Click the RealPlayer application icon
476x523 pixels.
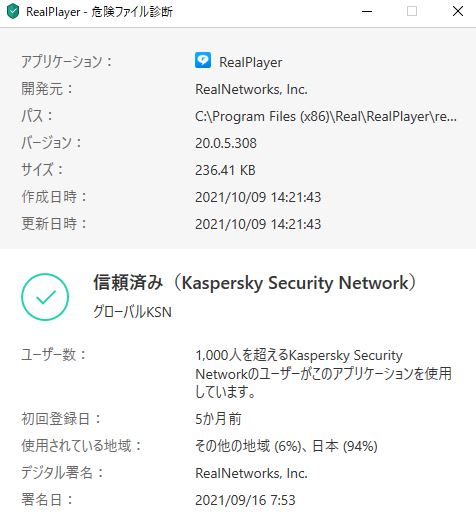tap(203, 60)
